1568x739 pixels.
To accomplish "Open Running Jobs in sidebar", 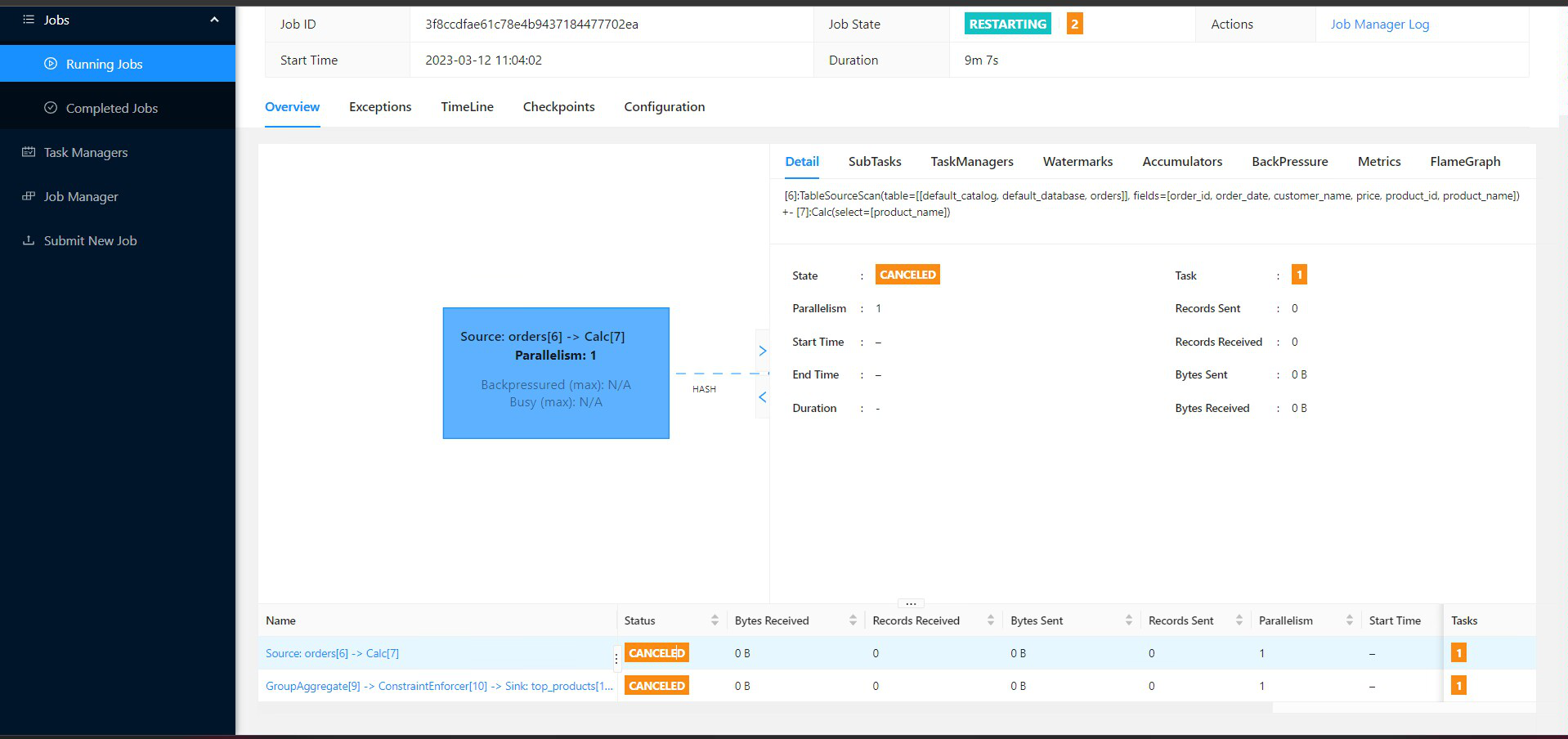I will [x=118, y=64].
